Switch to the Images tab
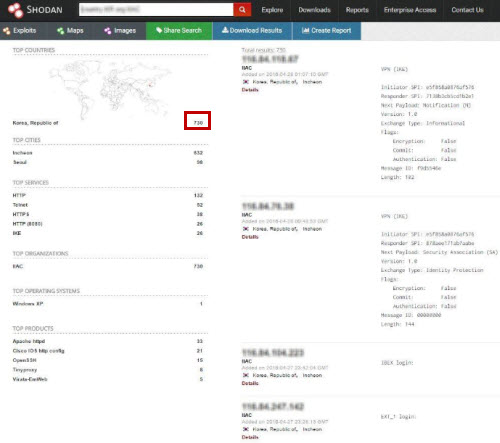Screen dimensions: 500x443 click(x=120, y=31)
